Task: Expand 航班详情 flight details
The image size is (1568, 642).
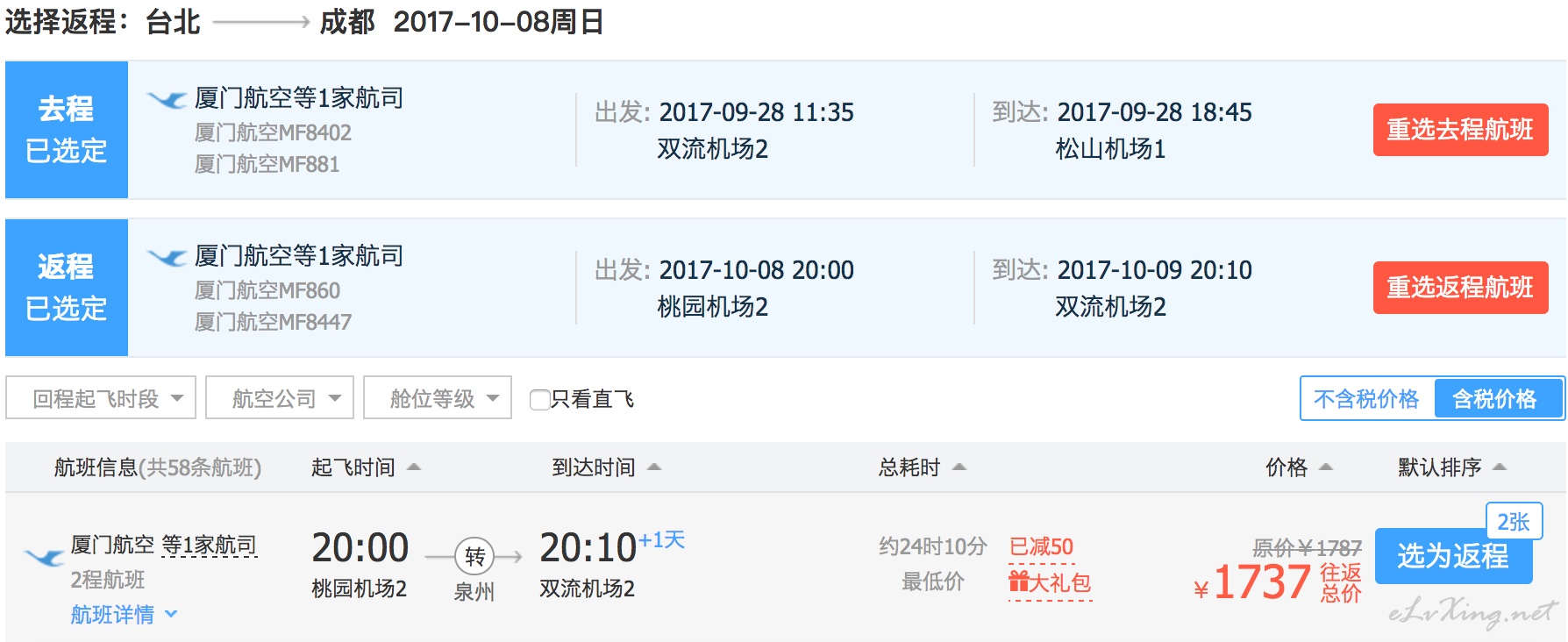Action: [x=124, y=615]
